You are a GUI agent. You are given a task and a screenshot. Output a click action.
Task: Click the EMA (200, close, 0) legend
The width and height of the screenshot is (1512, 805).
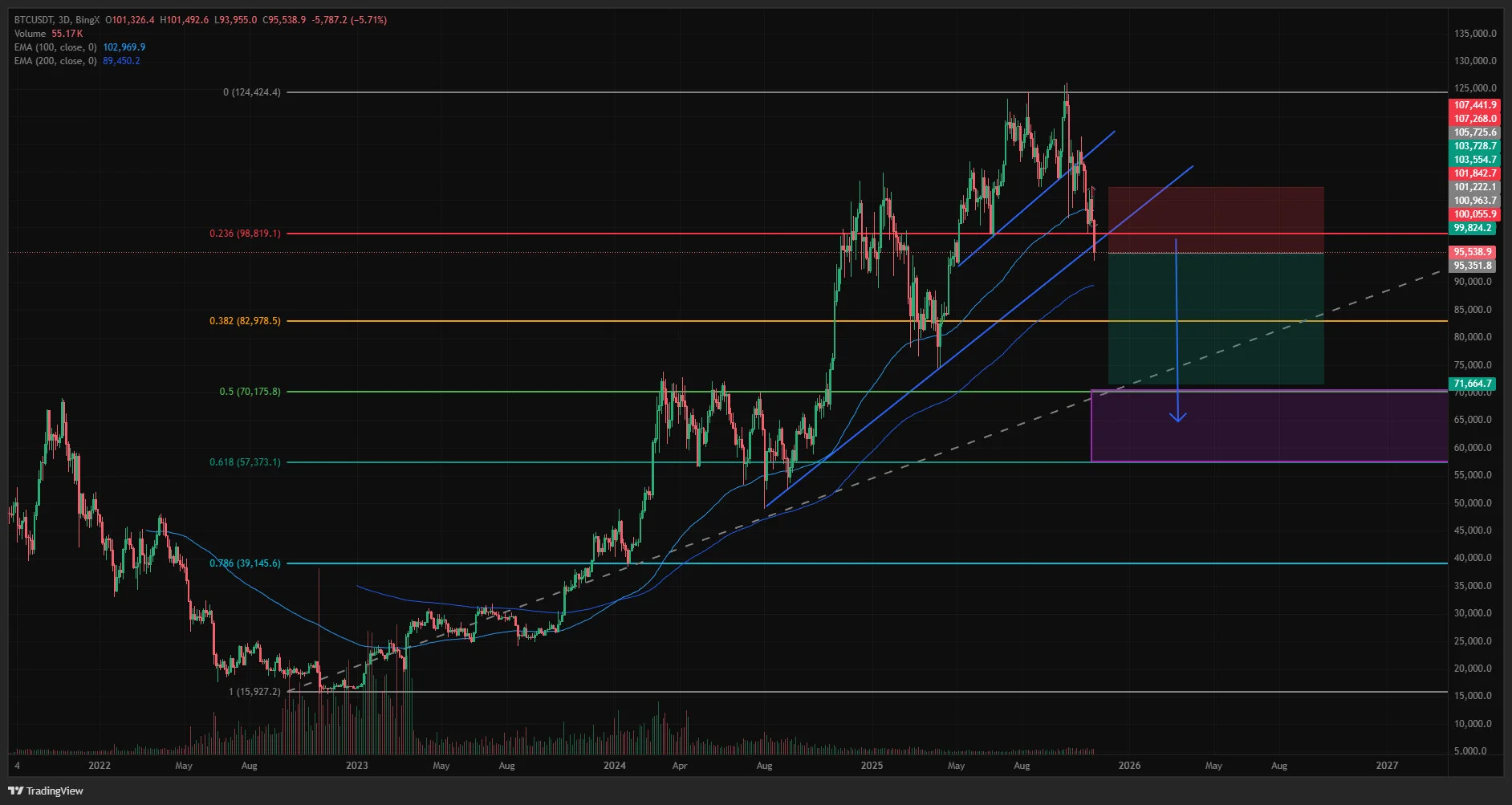tap(77, 61)
